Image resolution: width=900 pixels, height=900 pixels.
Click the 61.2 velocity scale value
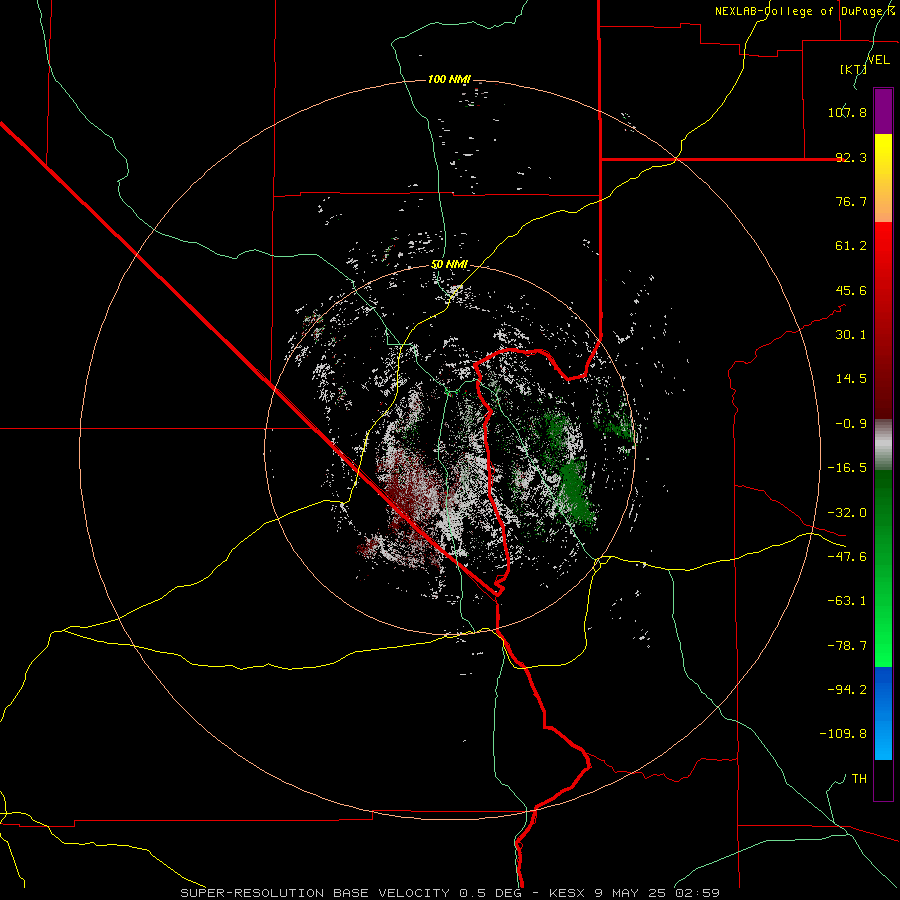851,246
